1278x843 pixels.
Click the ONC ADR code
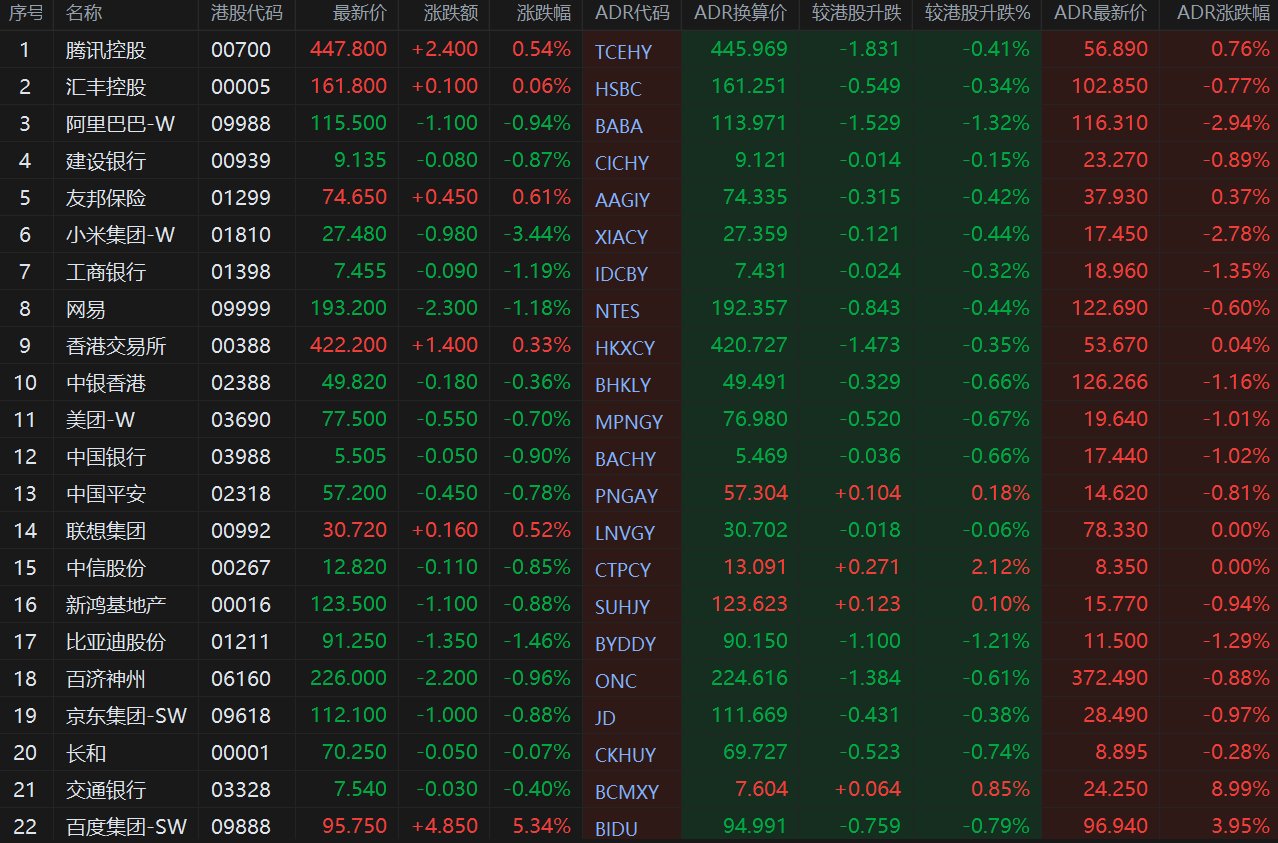(x=616, y=681)
